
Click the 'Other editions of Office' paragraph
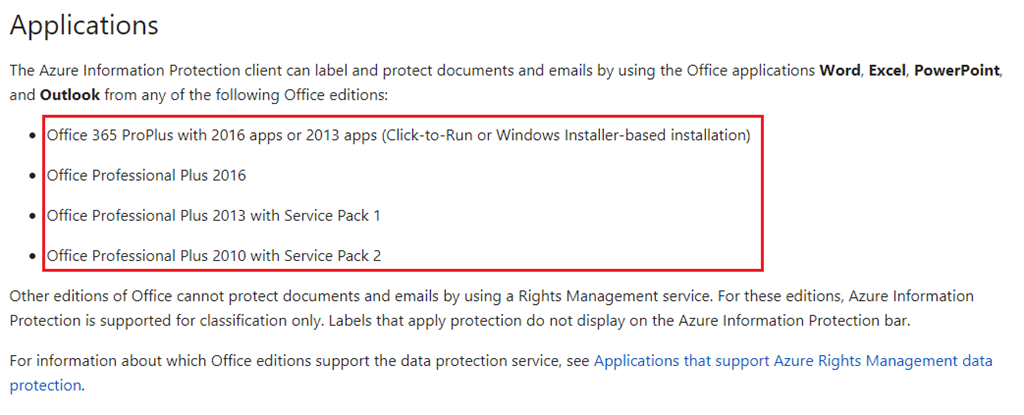click(x=492, y=308)
